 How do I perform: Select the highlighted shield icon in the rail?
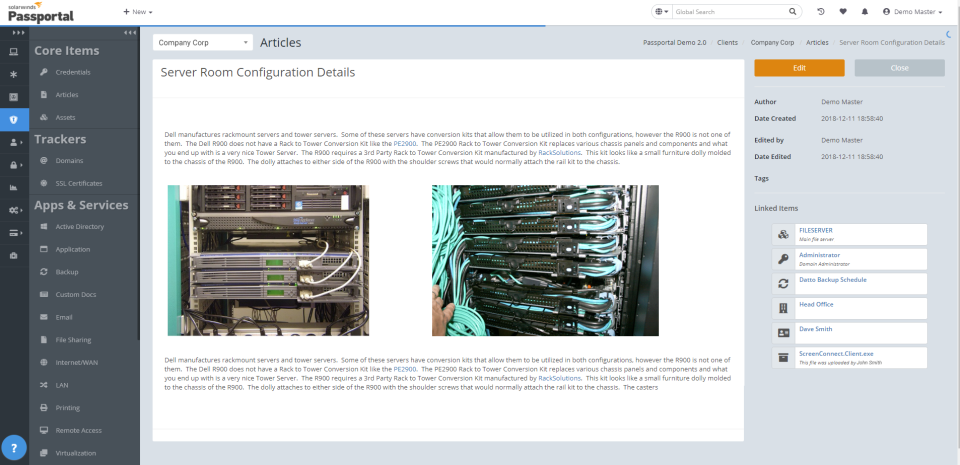(x=13, y=120)
